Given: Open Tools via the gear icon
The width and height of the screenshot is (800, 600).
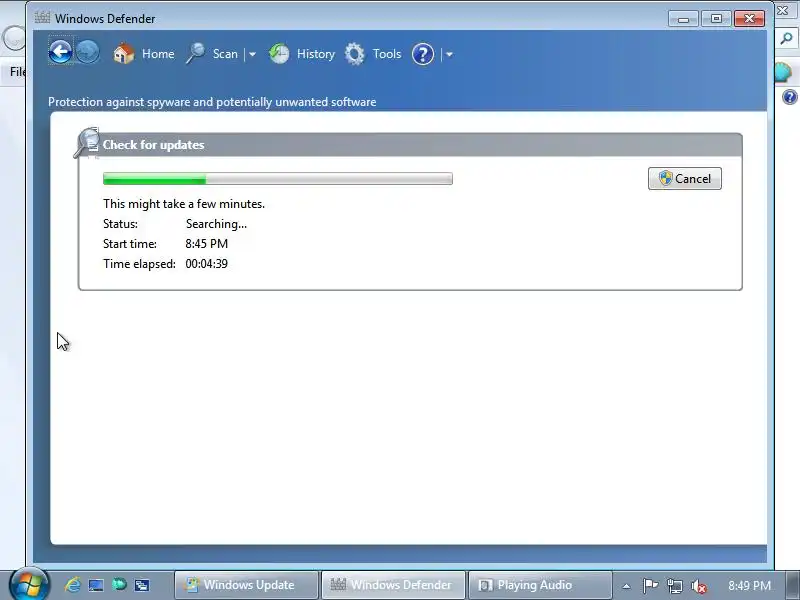Looking at the screenshot, I should [x=355, y=54].
